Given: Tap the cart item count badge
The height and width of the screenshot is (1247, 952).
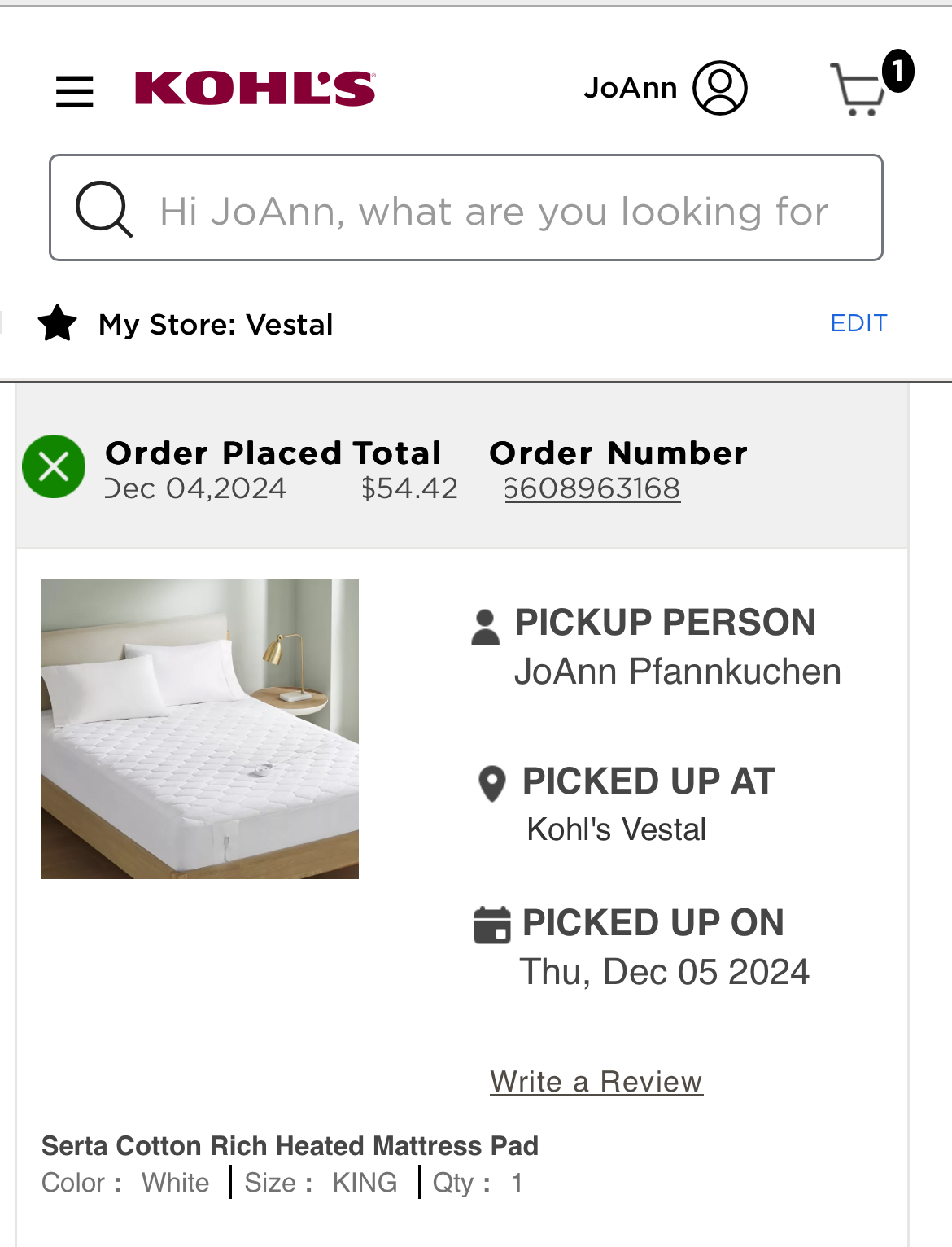Looking at the screenshot, I should point(898,71).
